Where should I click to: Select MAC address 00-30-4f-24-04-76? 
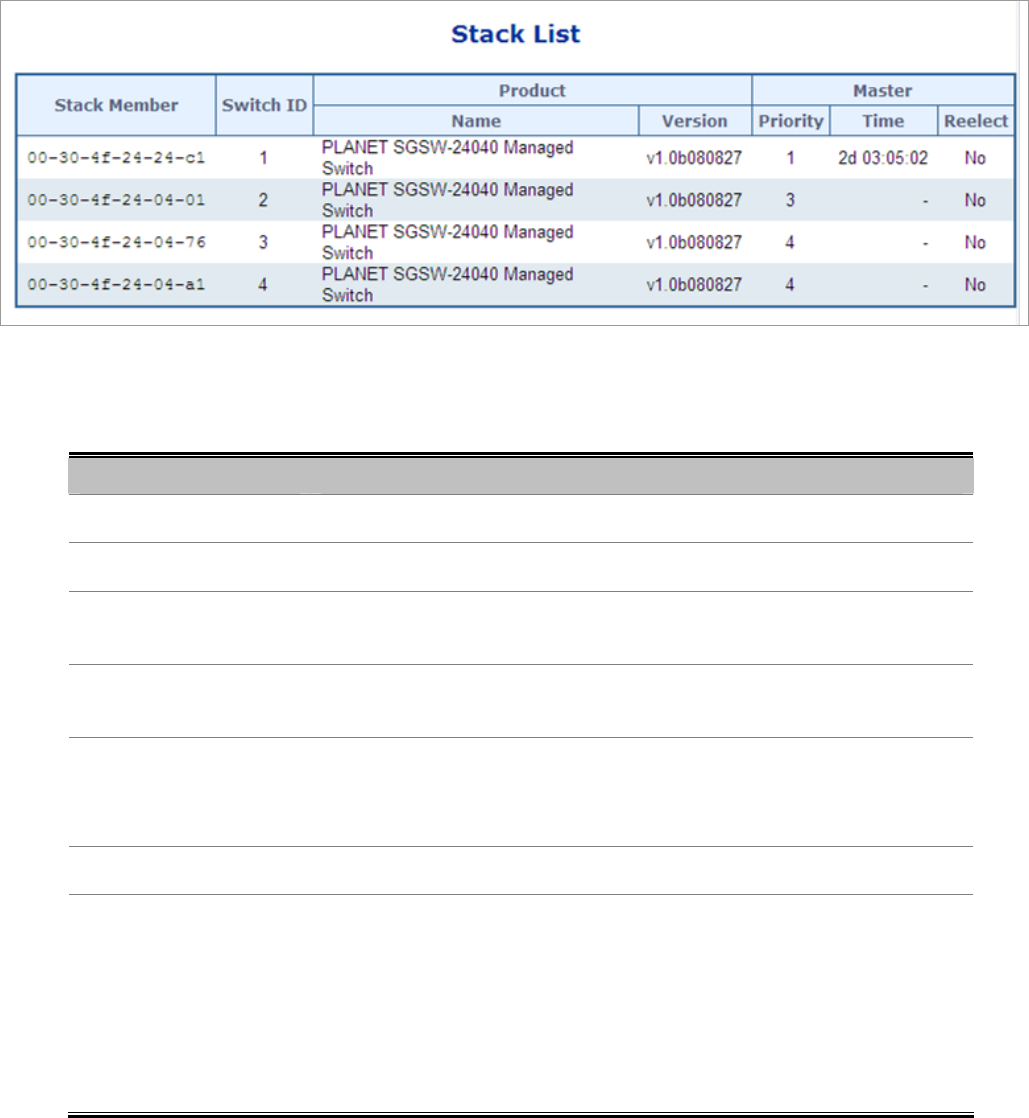pyautogui.click(x=116, y=242)
